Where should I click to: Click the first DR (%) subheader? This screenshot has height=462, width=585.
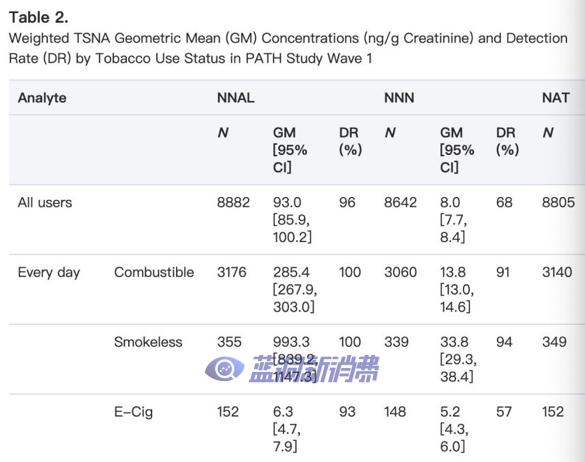coord(350,141)
